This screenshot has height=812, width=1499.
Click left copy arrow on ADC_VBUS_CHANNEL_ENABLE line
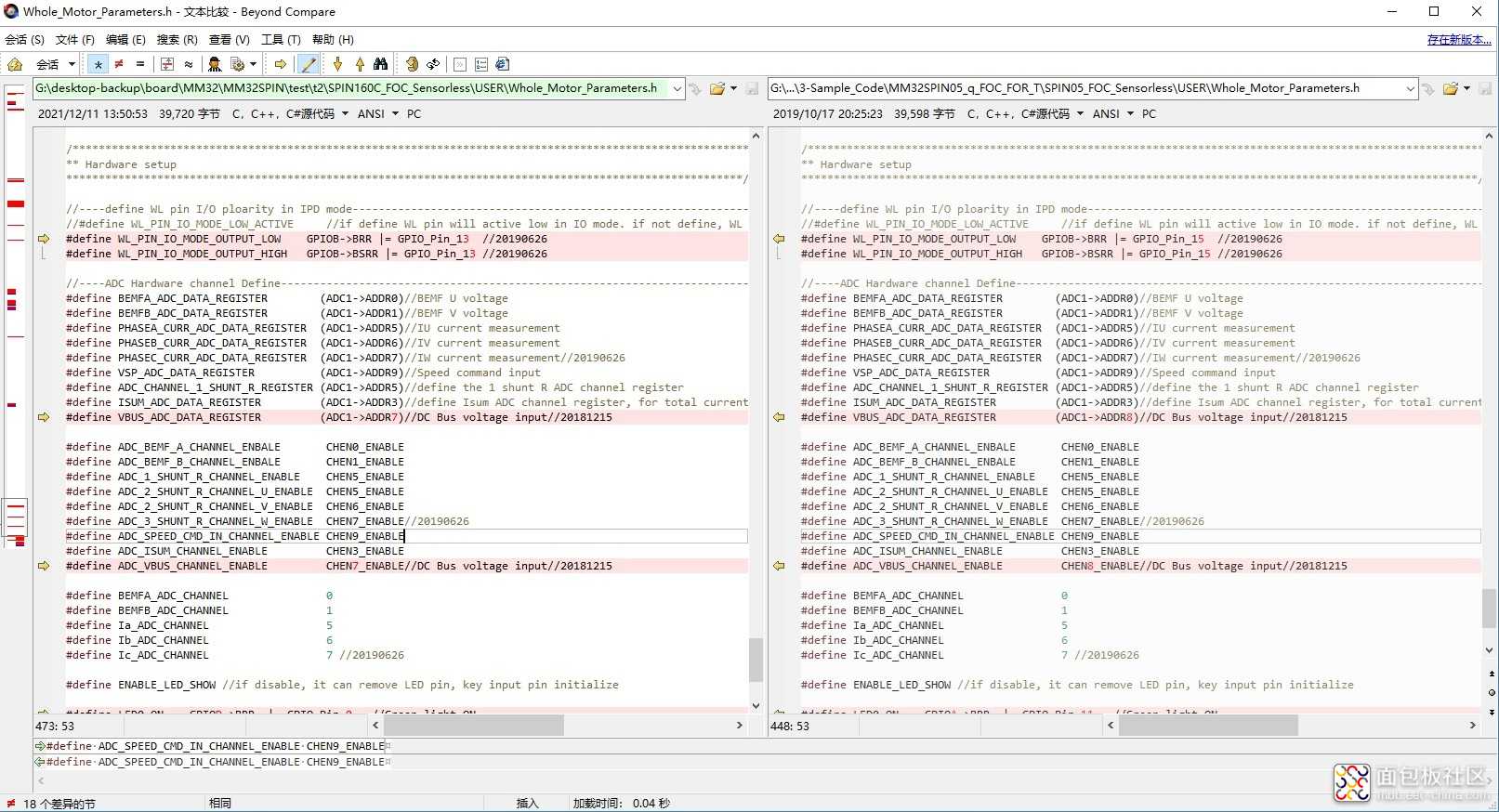(x=44, y=566)
